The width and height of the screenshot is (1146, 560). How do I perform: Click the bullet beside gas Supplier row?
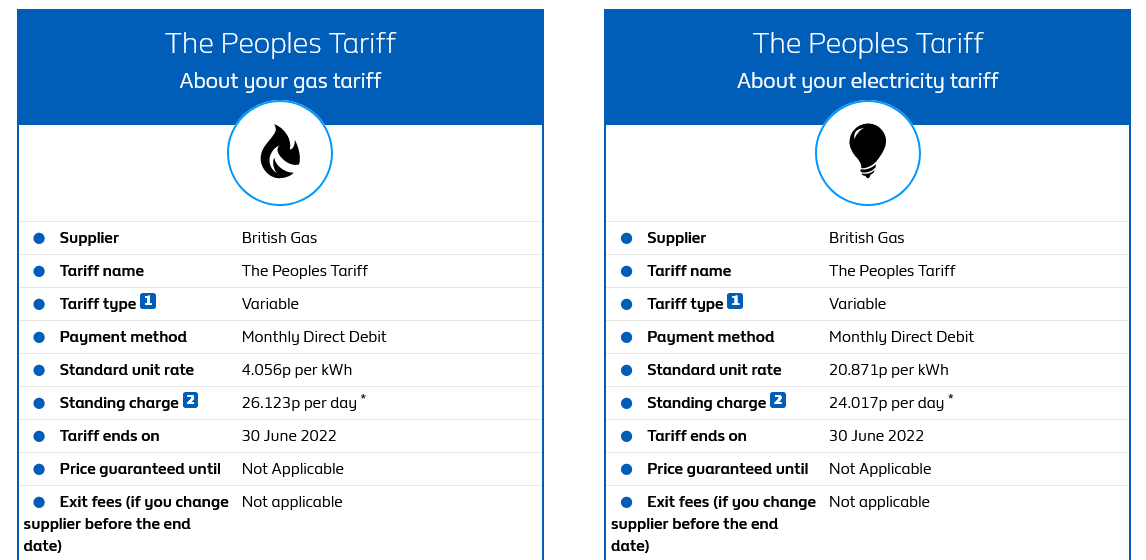click(39, 238)
